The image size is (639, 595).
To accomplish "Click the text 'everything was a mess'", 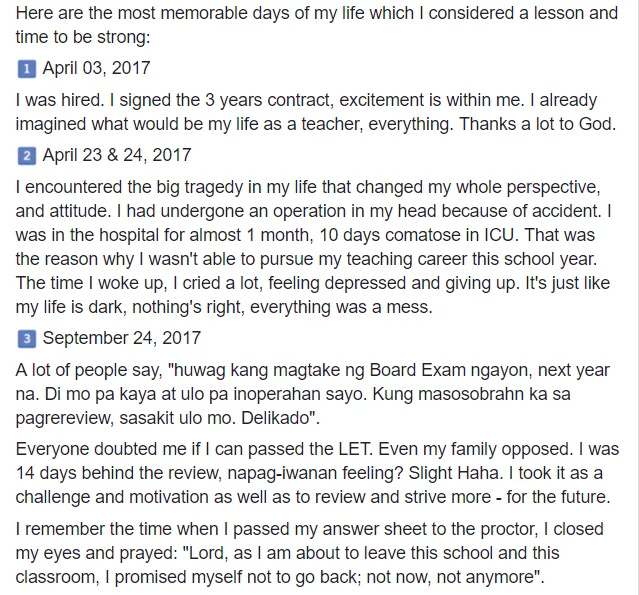I will pyautogui.click(x=341, y=307).
